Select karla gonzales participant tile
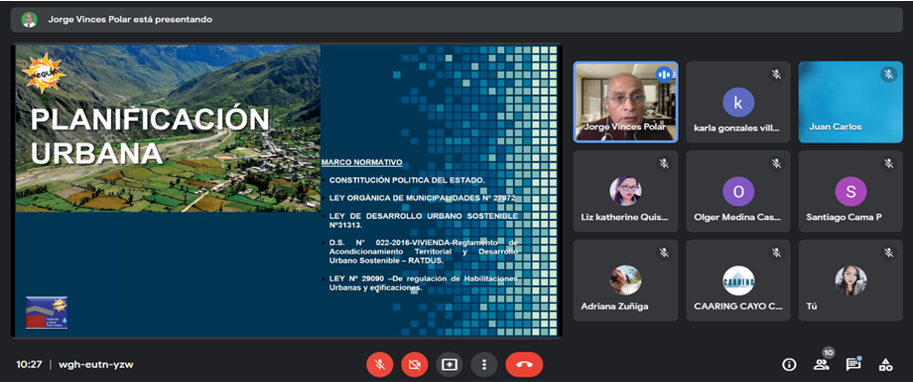Viewport: 913px width, 382px height. (738, 102)
